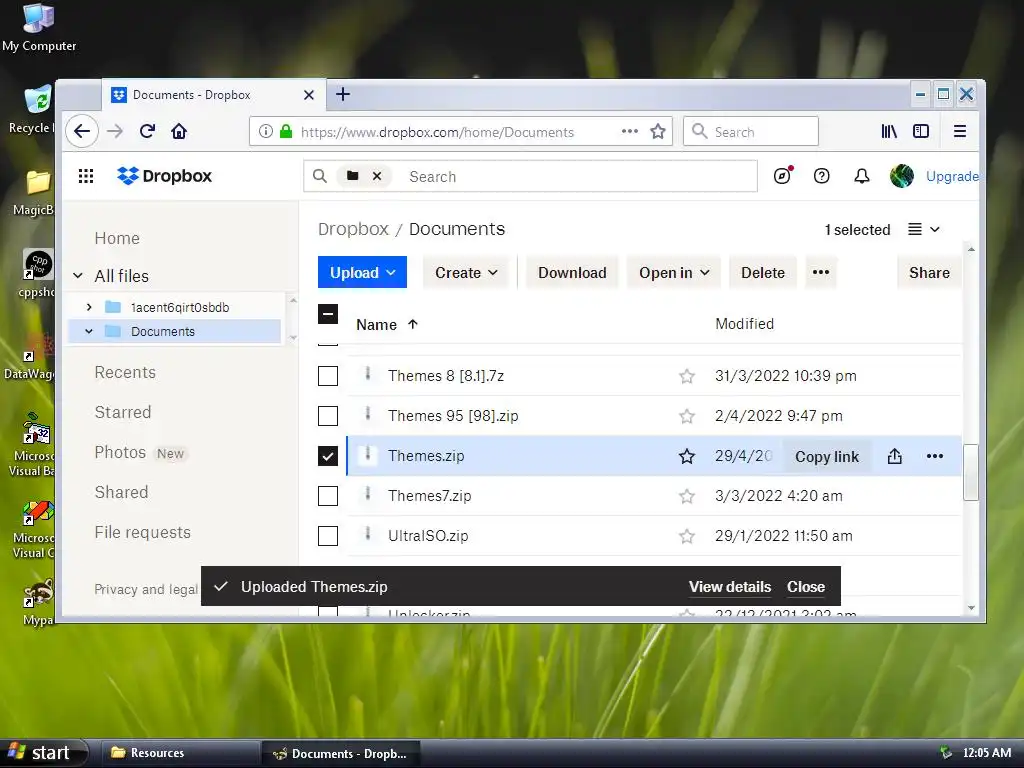Open Starred in sidebar
The width and height of the screenshot is (1024, 768).
(123, 412)
